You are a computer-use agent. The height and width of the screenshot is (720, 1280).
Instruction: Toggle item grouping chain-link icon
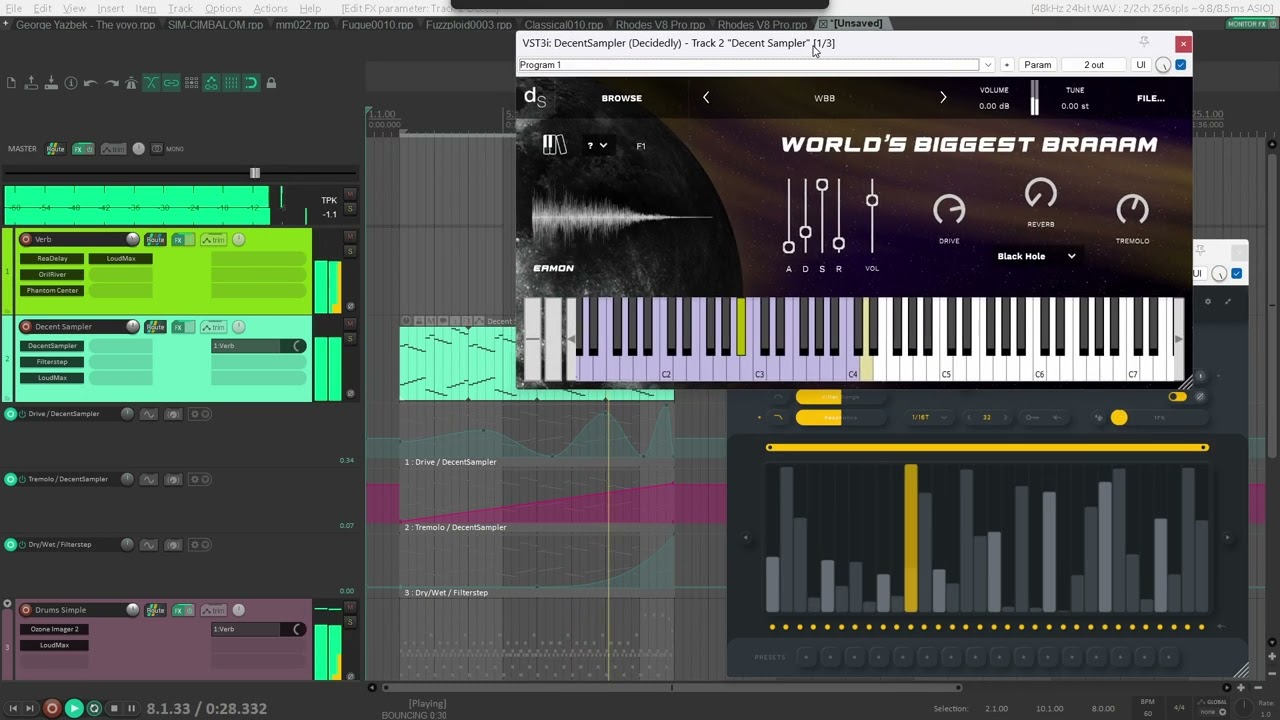click(171, 83)
